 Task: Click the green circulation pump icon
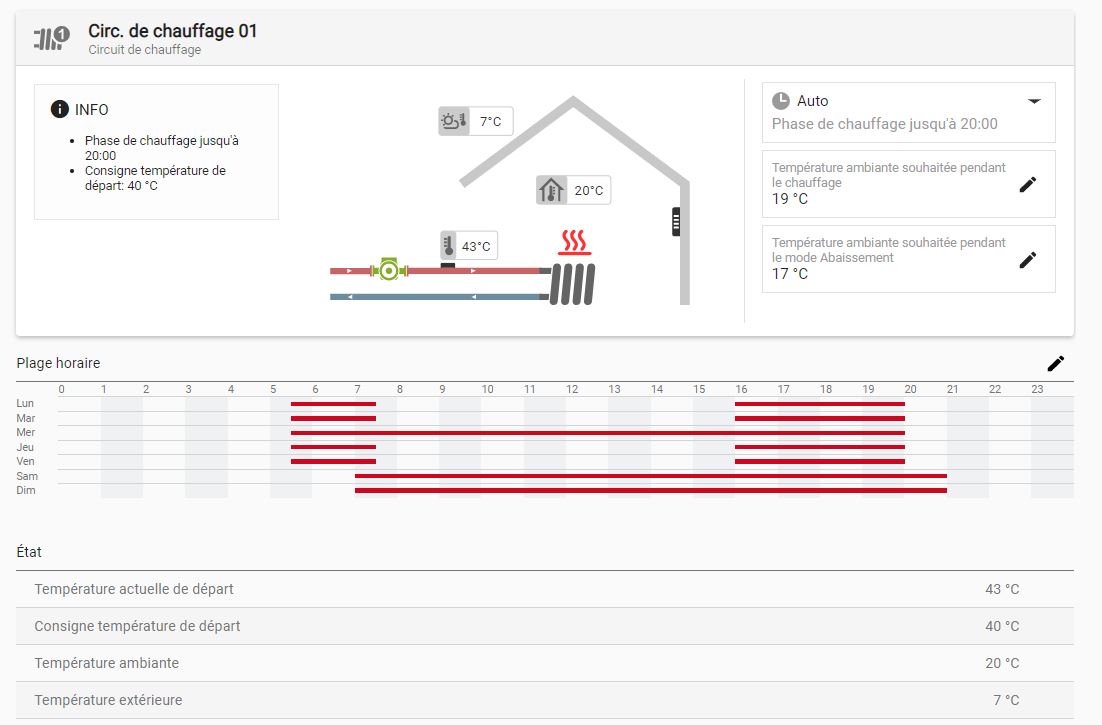tap(388, 270)
